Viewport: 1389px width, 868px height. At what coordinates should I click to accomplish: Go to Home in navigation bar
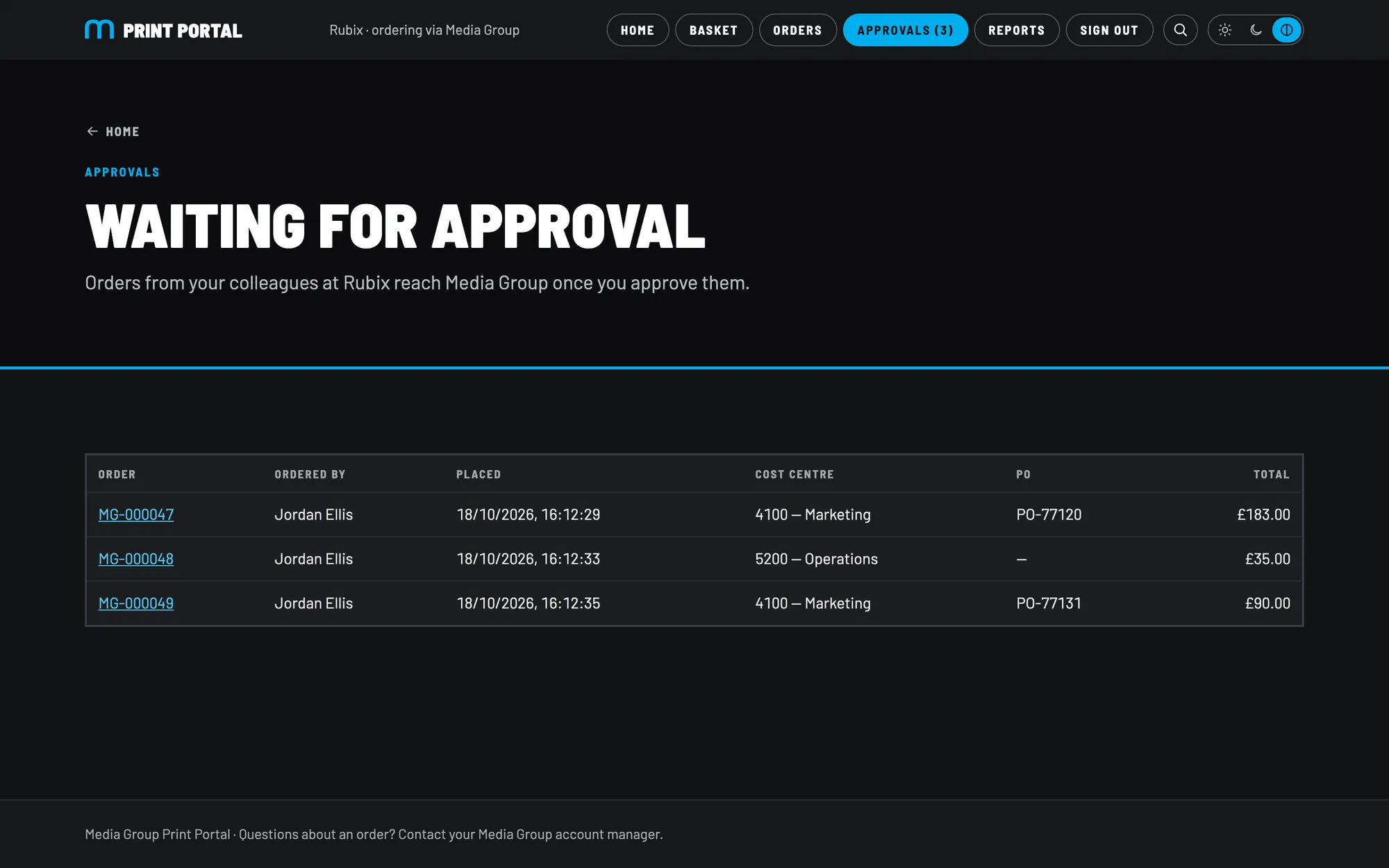[638, 30]
